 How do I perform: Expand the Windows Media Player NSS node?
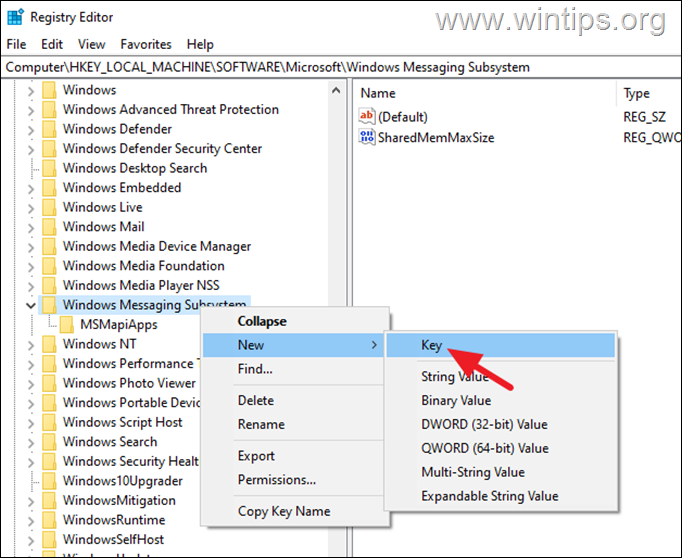[x=31, y=287]
